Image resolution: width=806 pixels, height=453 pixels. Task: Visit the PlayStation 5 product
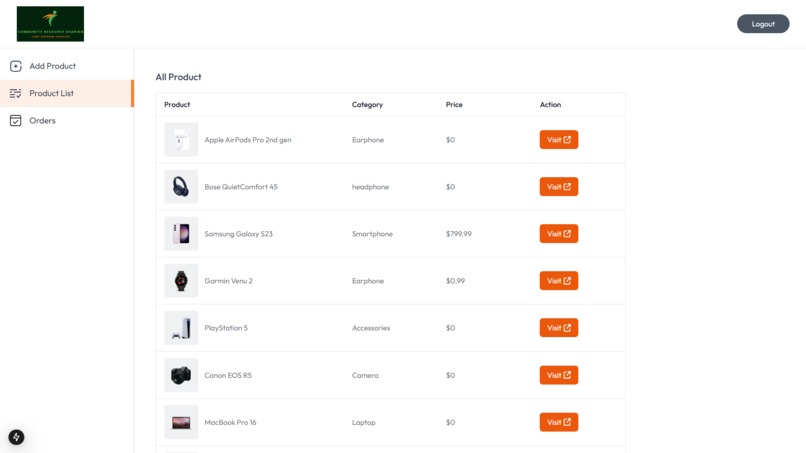[559, 328]
